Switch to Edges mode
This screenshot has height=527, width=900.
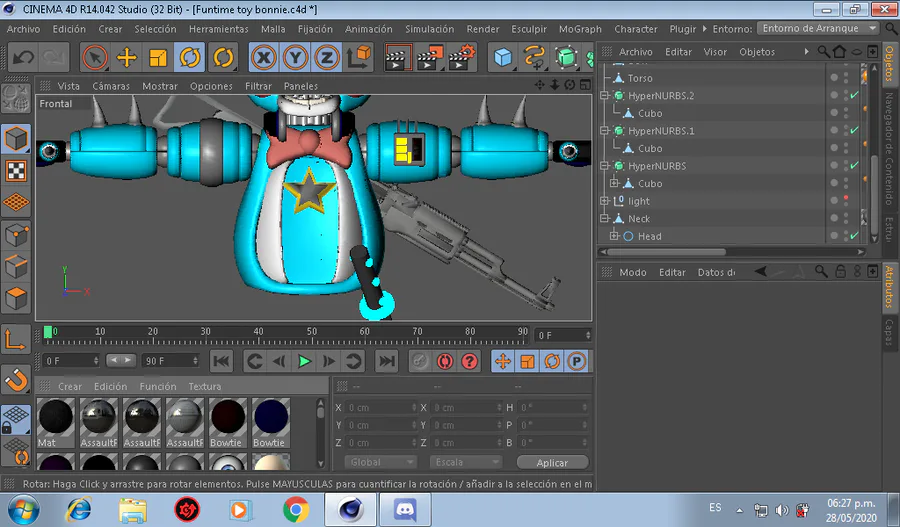click(x=16, y=266)
